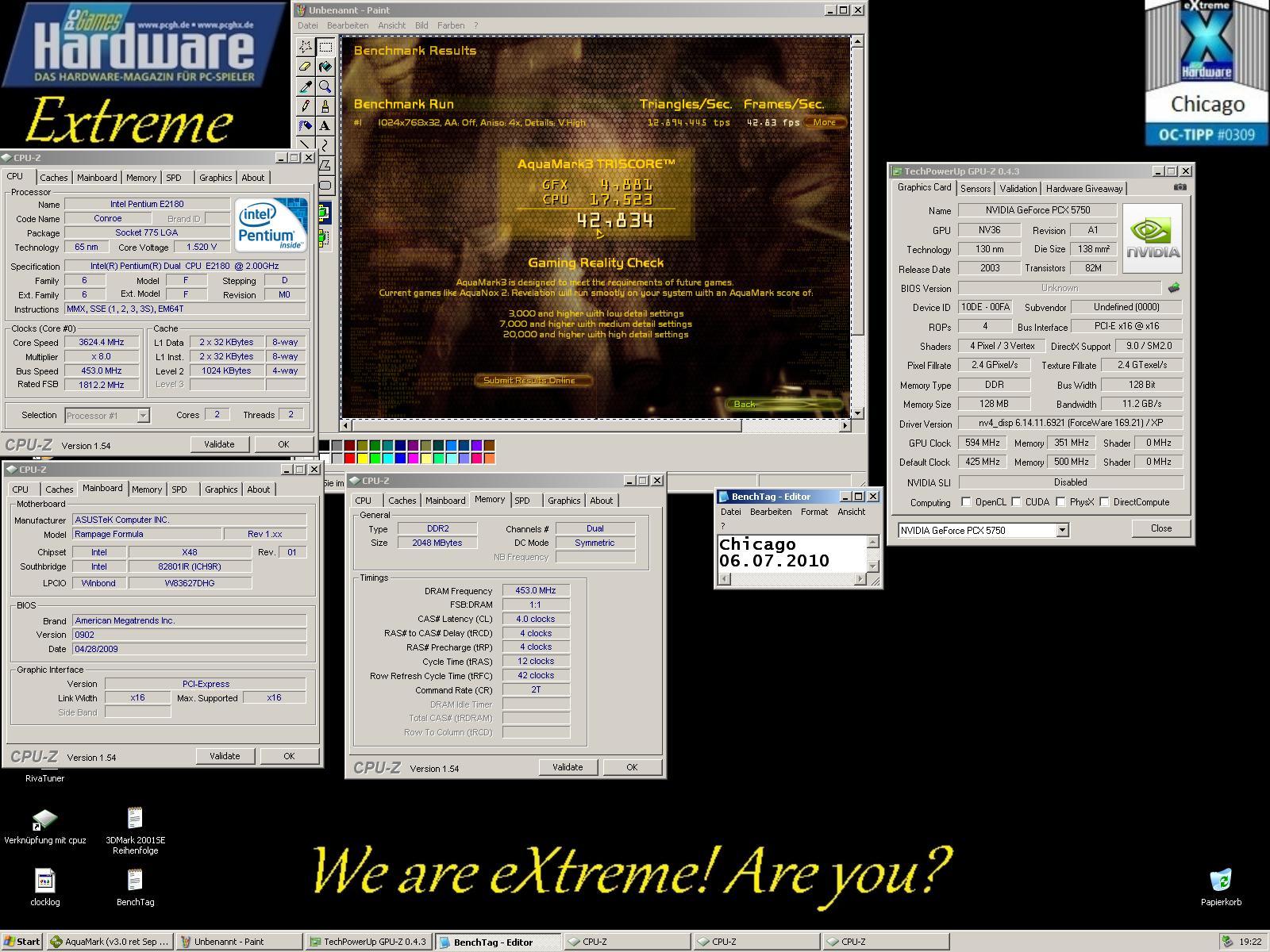The height and width of the screenshot is (952, 1270).
Task: Choose the Brush tool in Paint
Action: (325, 106)
